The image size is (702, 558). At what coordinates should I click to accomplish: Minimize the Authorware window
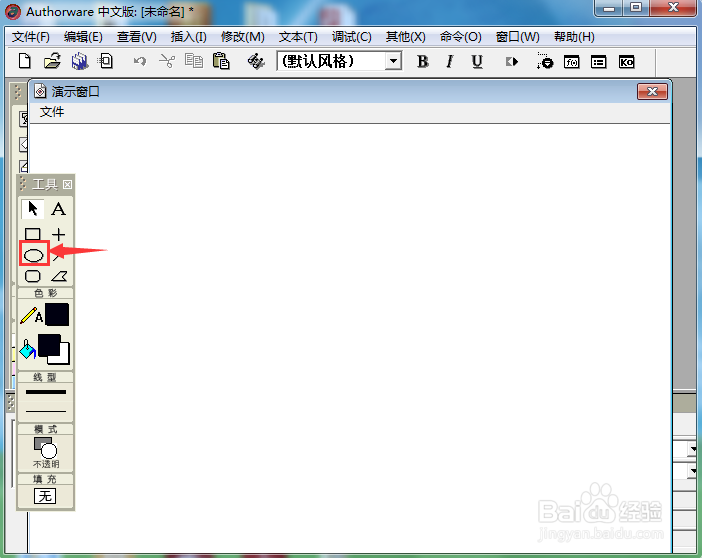point(609,8)
